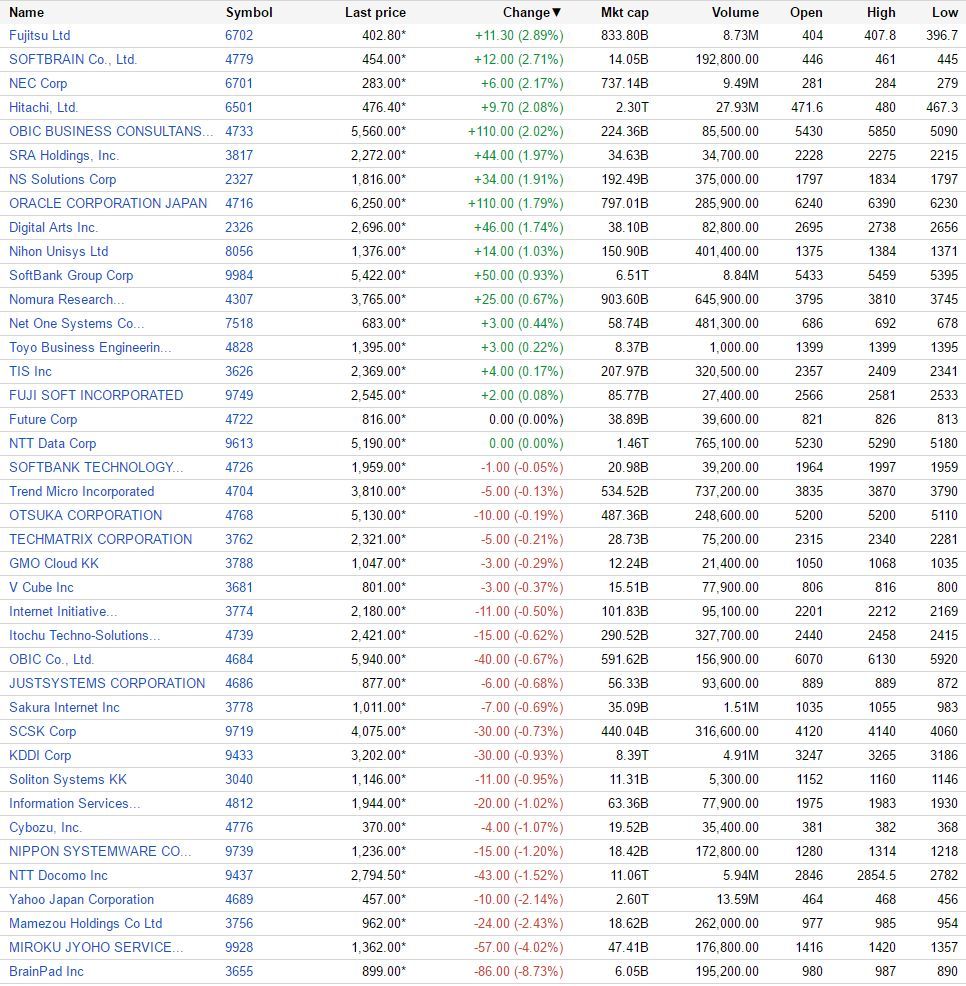Open Soliton Systems KK link
Viewport: 966px width, 986px height.
(68, 779)
